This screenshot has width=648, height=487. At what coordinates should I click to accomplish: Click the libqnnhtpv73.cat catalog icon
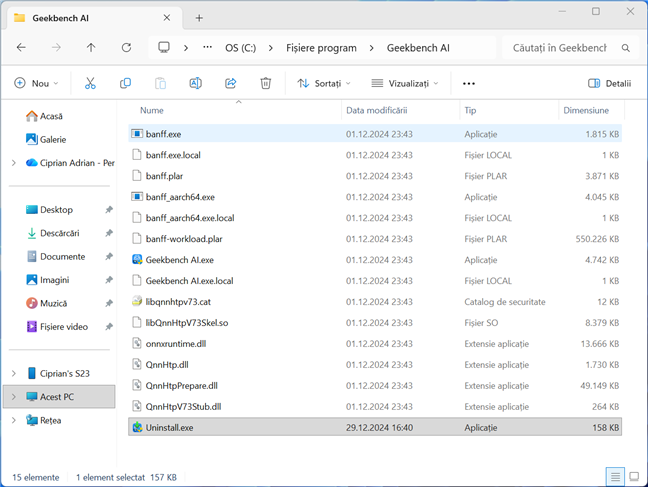point(137,301)
